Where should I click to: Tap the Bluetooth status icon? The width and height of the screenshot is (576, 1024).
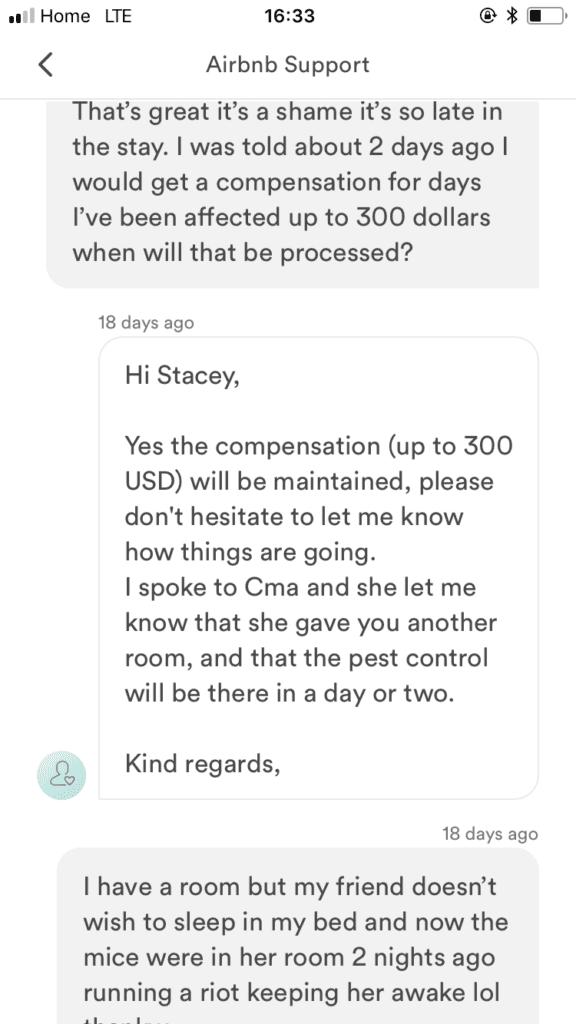513,16
